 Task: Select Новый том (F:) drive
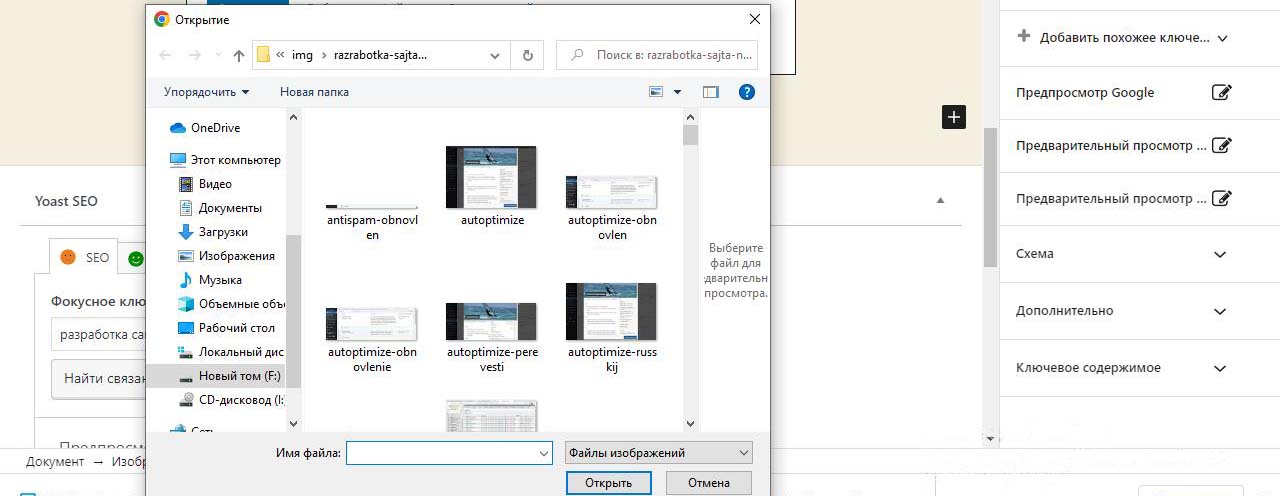pyautogui.click(x=239, y=376)
